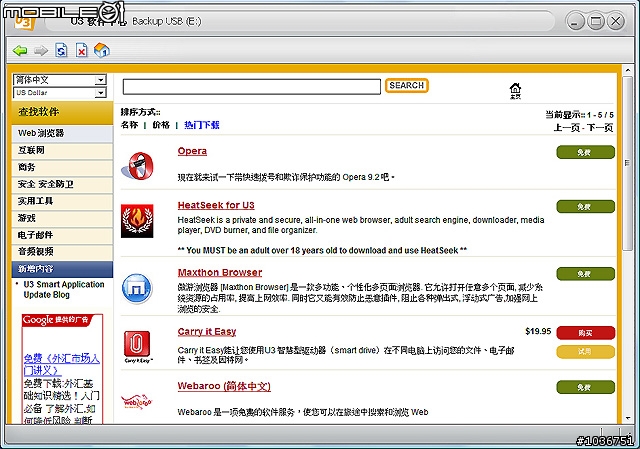Viewport: 640px width, 449px height.
Task: Open the Maxthon Browser link
Action: click(220, 273)
